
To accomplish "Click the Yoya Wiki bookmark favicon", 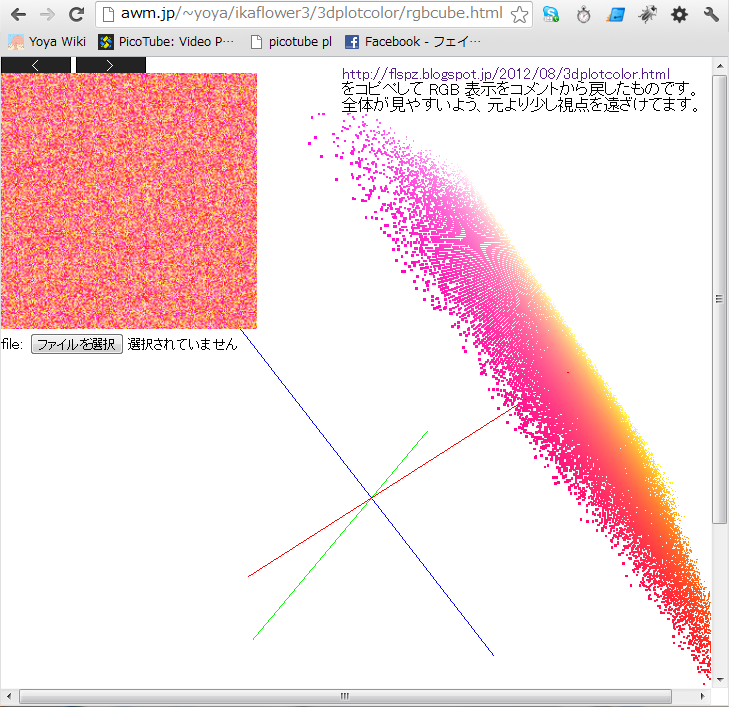I will (16, 42).
